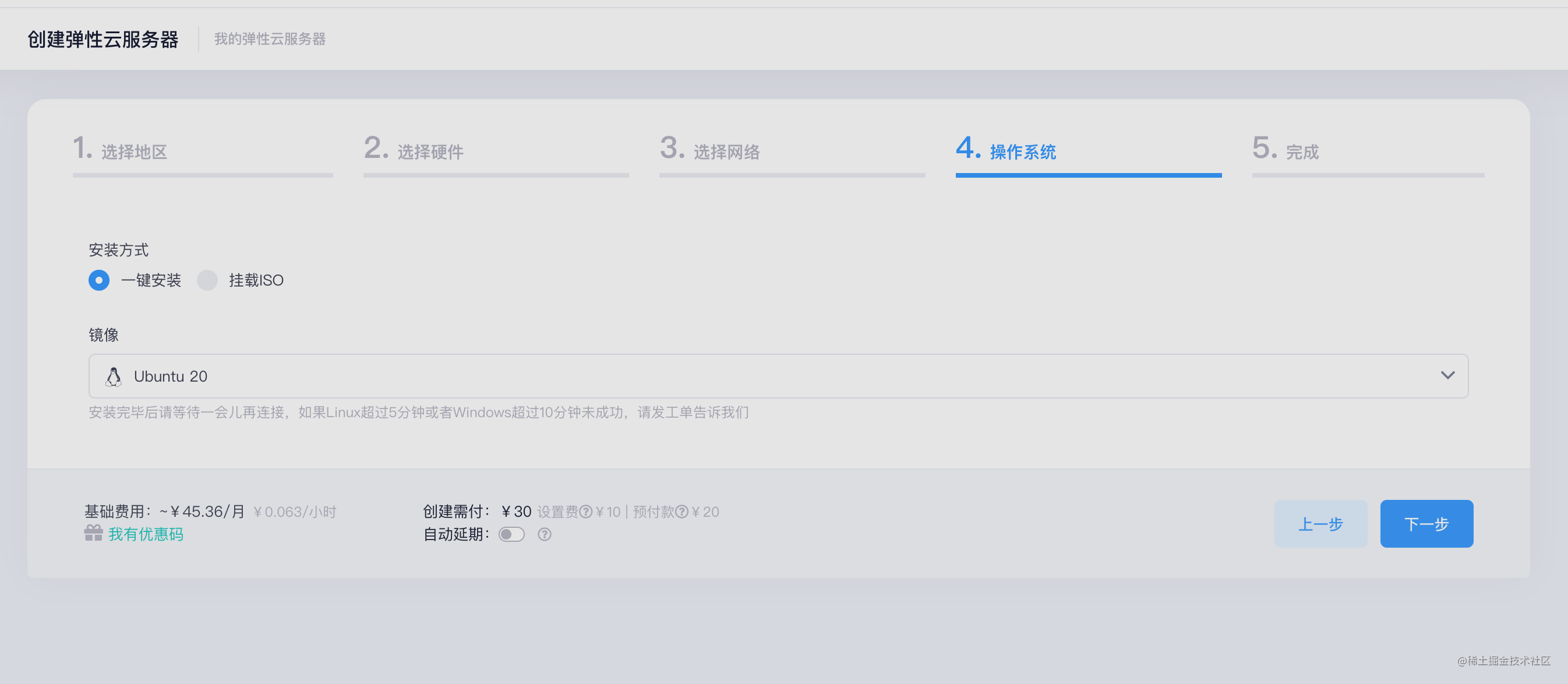Click the 上一步 button
Screen dimensions: 1568x684
click(x=1321, y=524)
